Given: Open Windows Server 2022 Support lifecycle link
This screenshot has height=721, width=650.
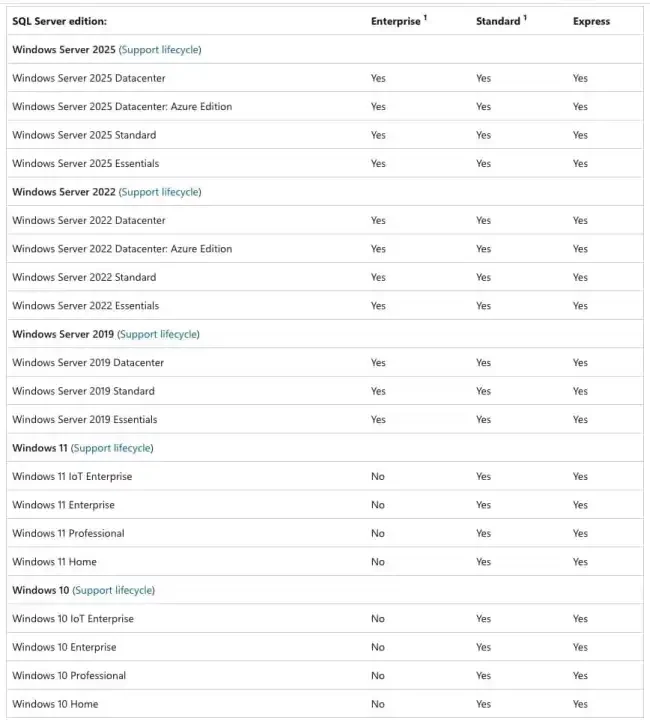Looking at the screenshot, I should 160,192.
